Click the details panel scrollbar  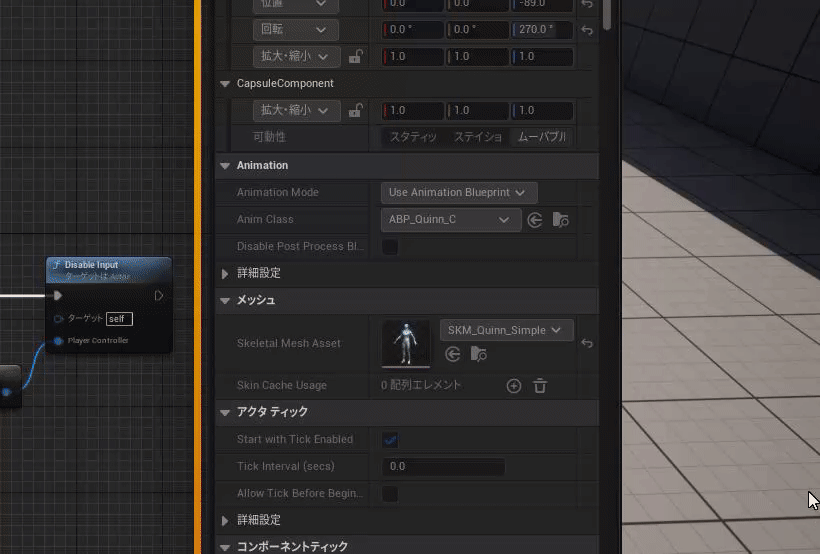click(607, 15)
